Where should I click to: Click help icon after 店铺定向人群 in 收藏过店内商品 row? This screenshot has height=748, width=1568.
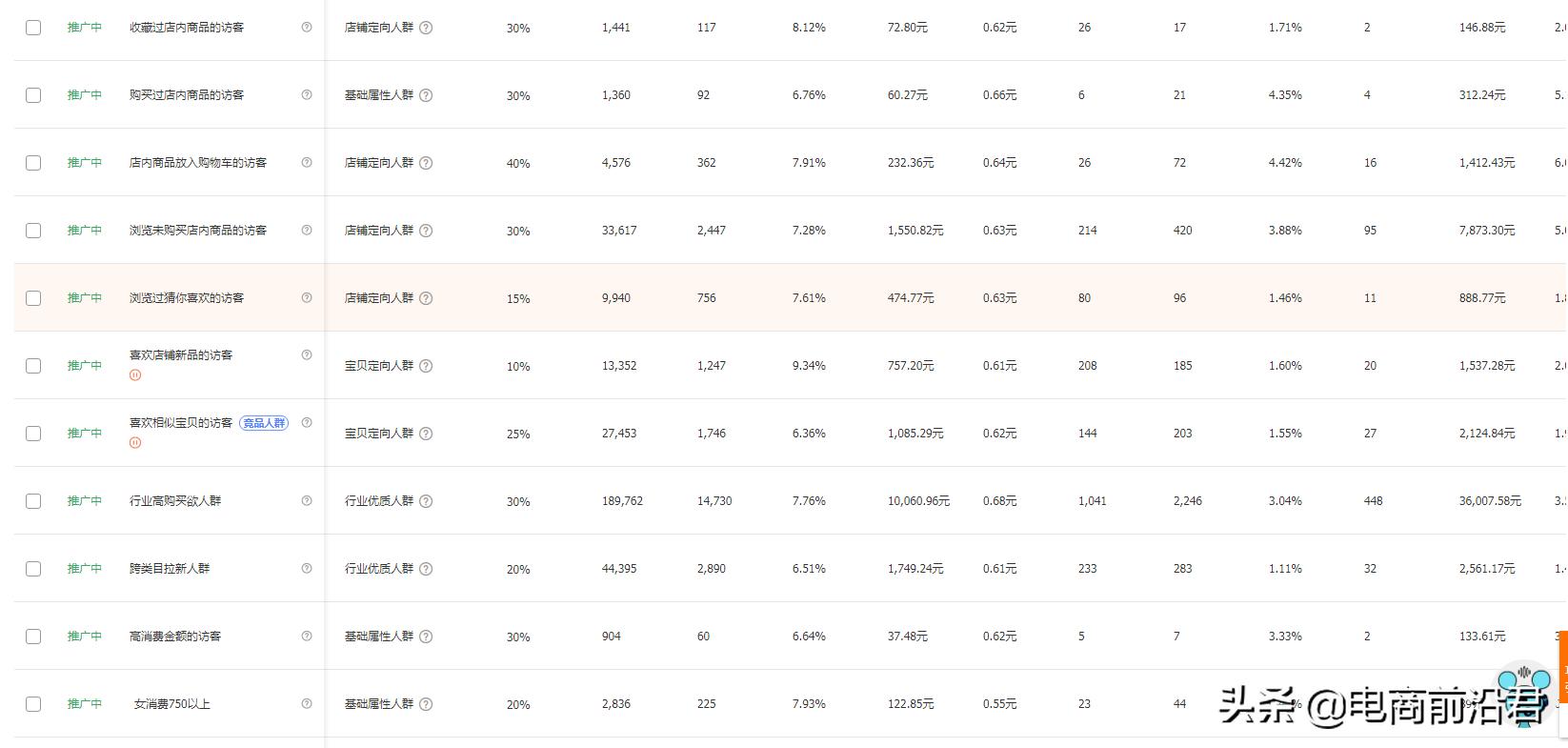(426, 28)
